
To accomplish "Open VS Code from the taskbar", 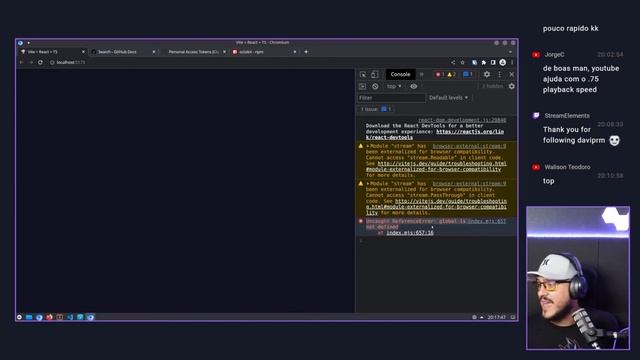I will coord(70,317).
